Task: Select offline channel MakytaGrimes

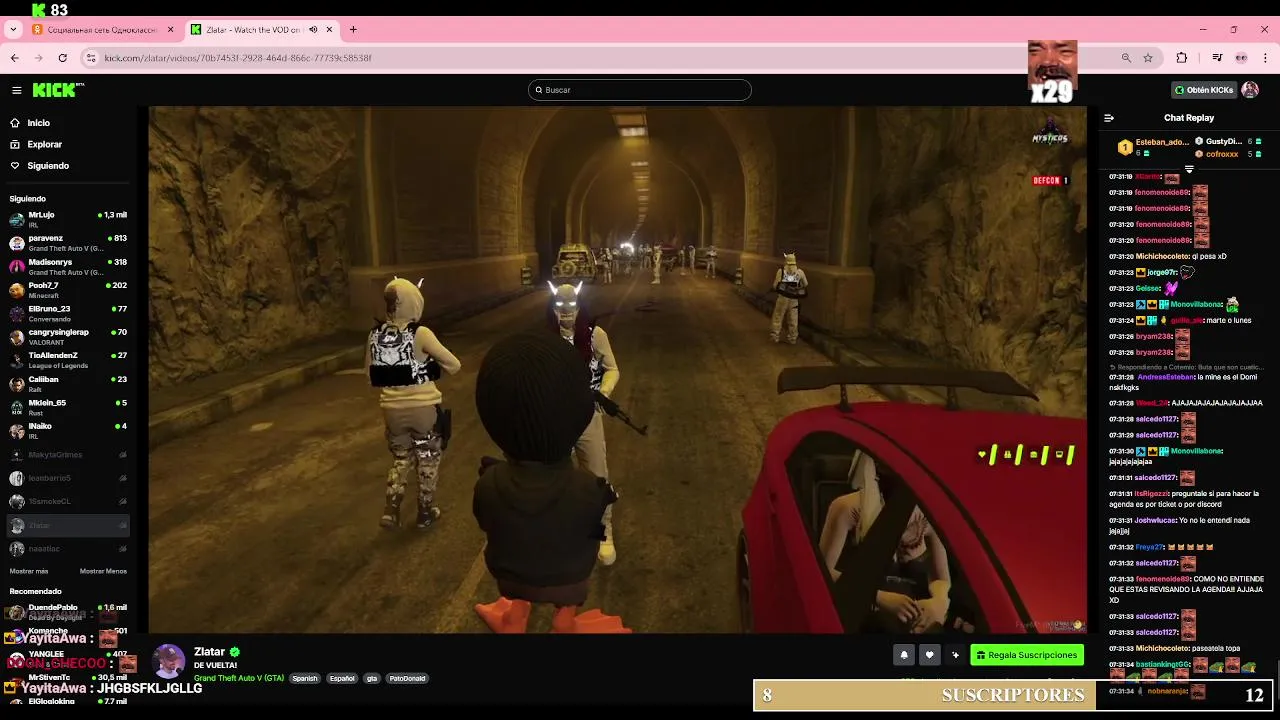Action: 68,455
